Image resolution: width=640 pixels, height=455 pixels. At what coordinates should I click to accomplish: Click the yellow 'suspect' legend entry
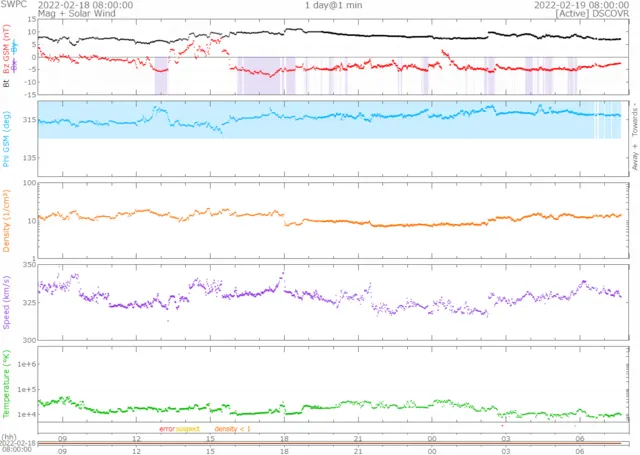(x=187, y=429)
